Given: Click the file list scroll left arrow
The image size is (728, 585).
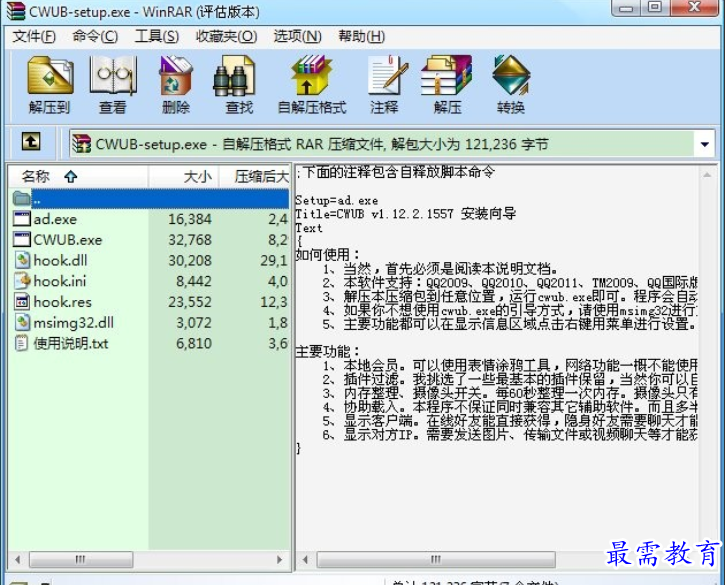Looking at the screenshot, I should point(18,559).
